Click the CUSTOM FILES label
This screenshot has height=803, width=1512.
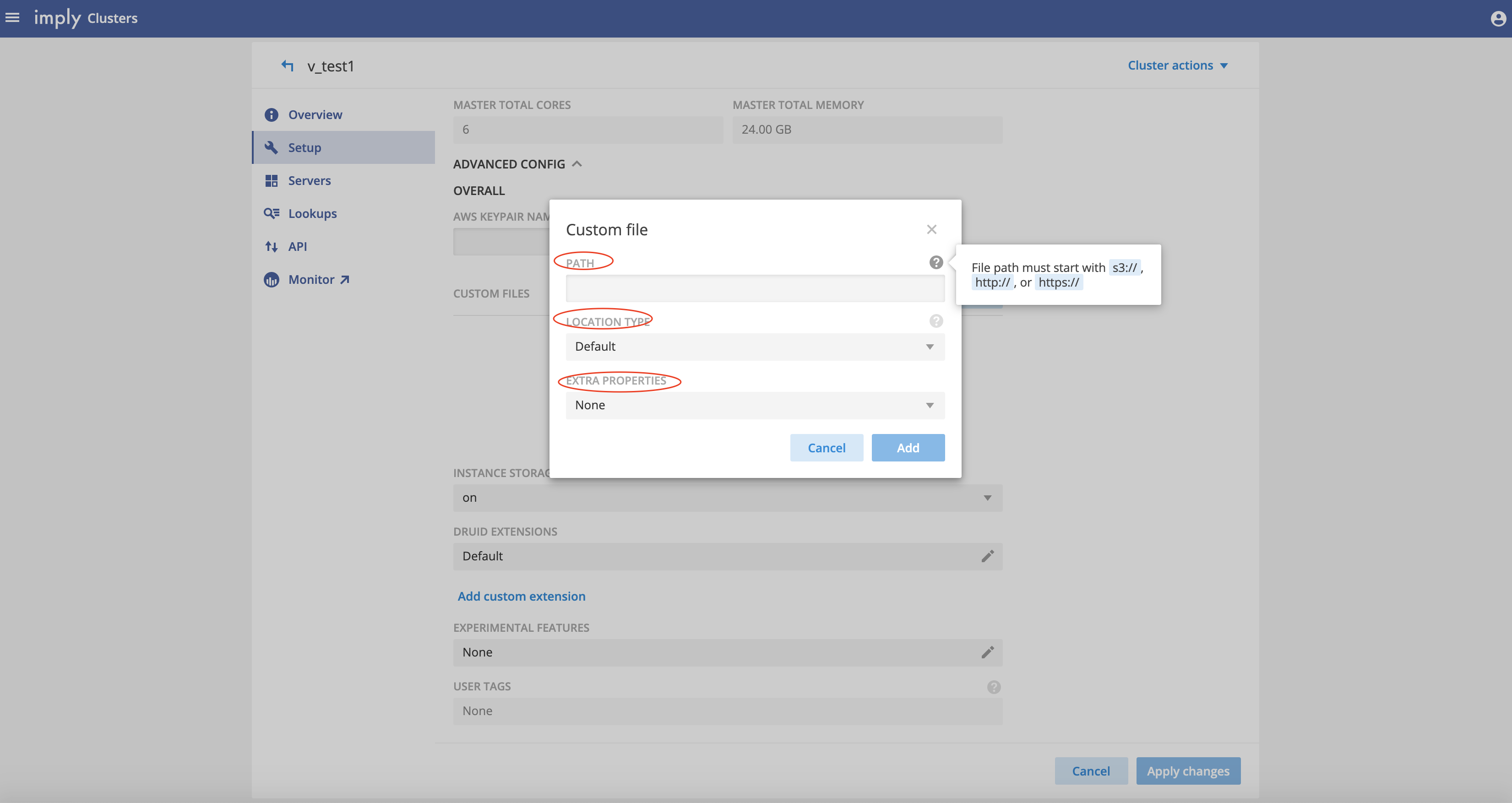pyautogui.click(x=491, y=293)
